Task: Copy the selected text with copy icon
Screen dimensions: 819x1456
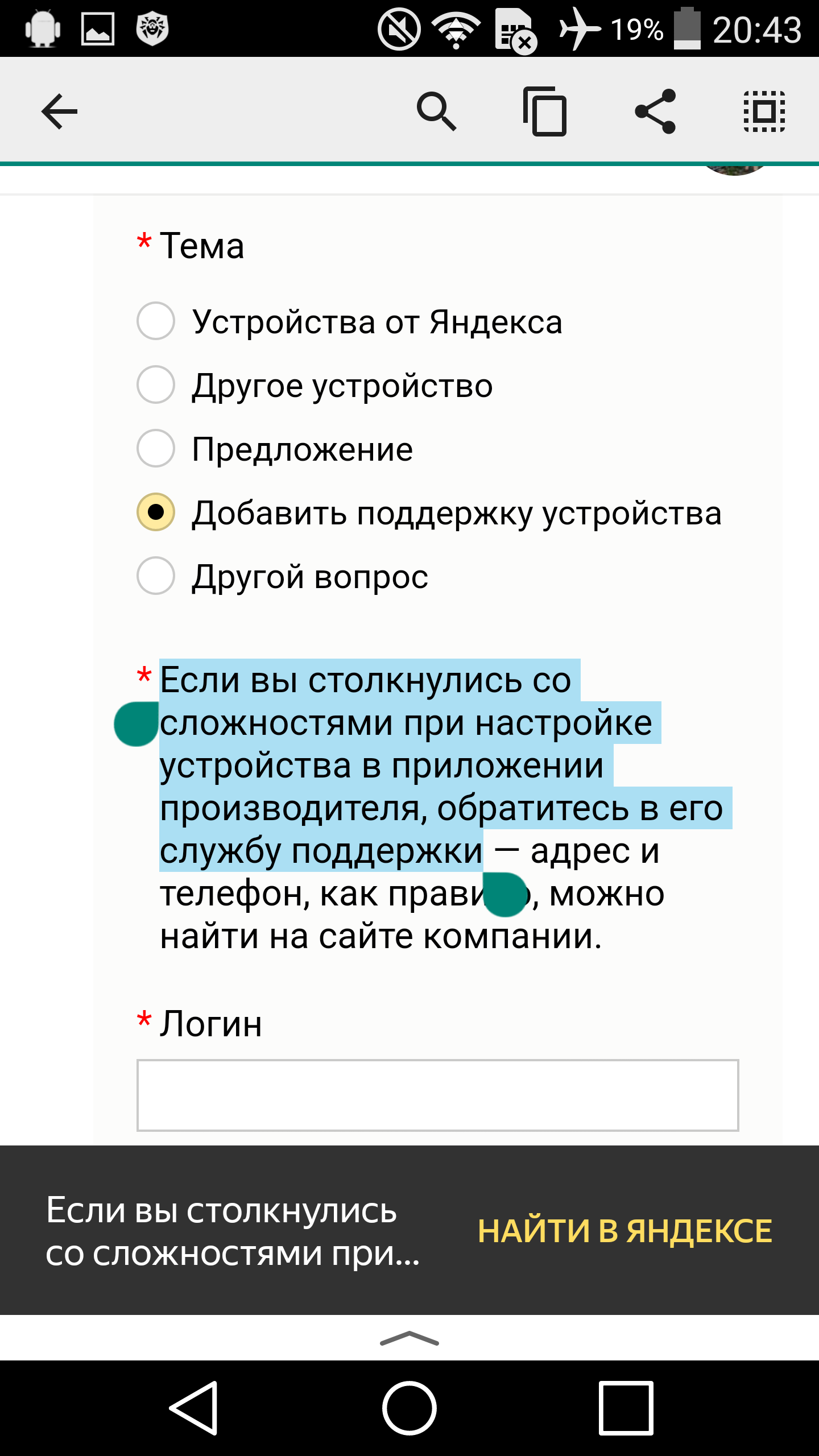Action: coord(545,111)
